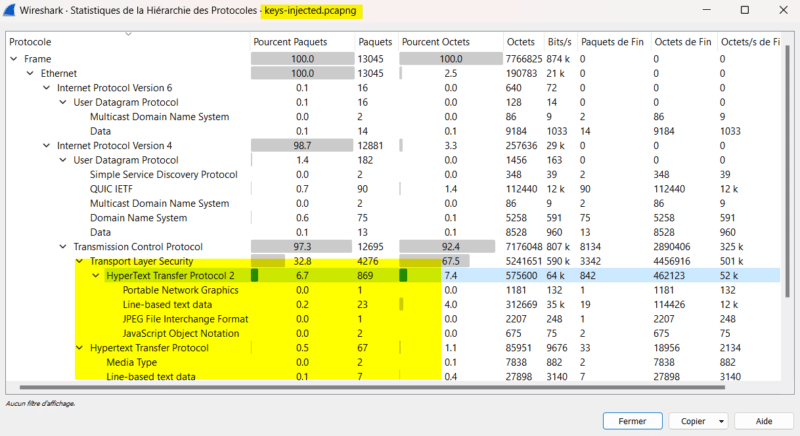Image resolution: width=800 pixels, height=436 pixels.
Task: Click 92.4 percent octets bar in TCP row
Action: coord(447,247)
